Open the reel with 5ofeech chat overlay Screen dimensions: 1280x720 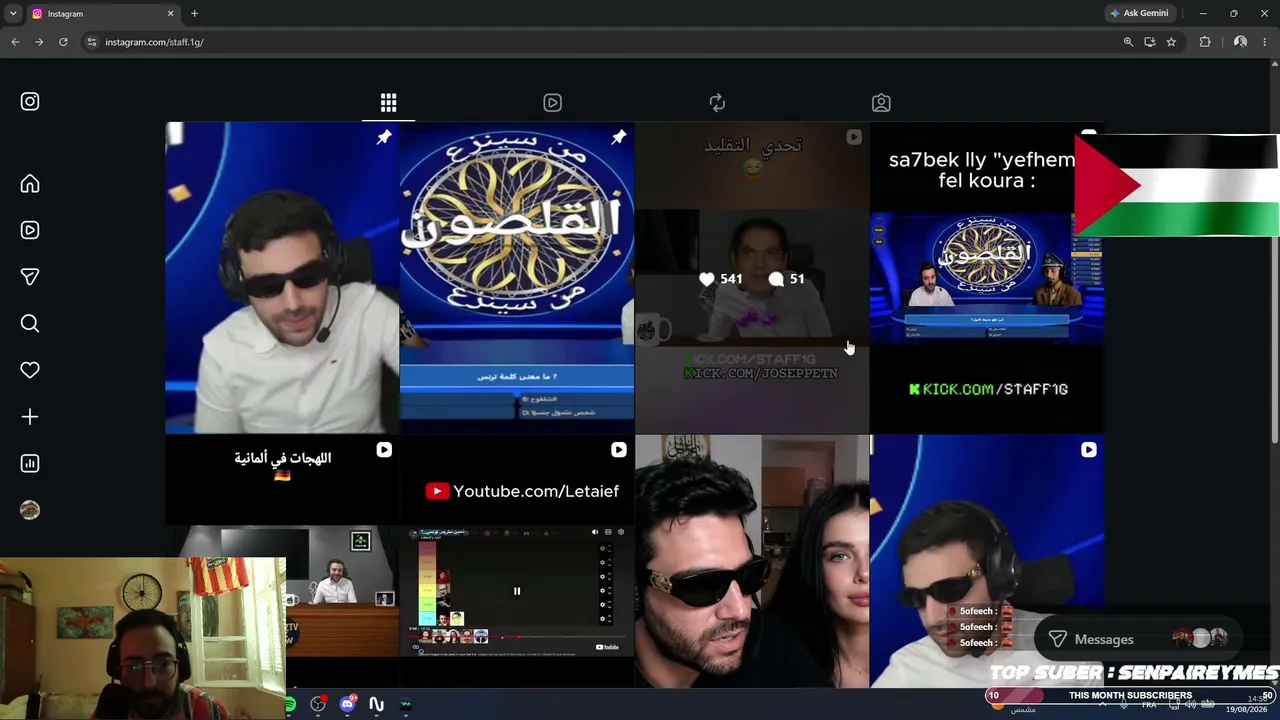(987, 561)
